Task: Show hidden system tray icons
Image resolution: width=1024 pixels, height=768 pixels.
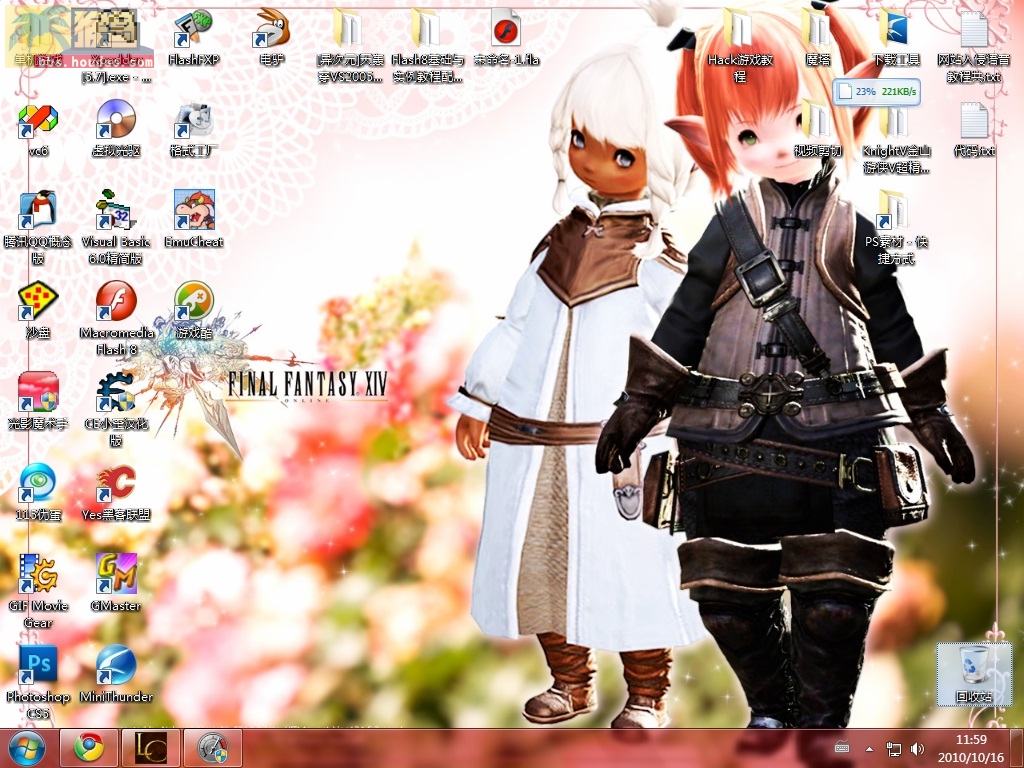Action: [869, 749]
